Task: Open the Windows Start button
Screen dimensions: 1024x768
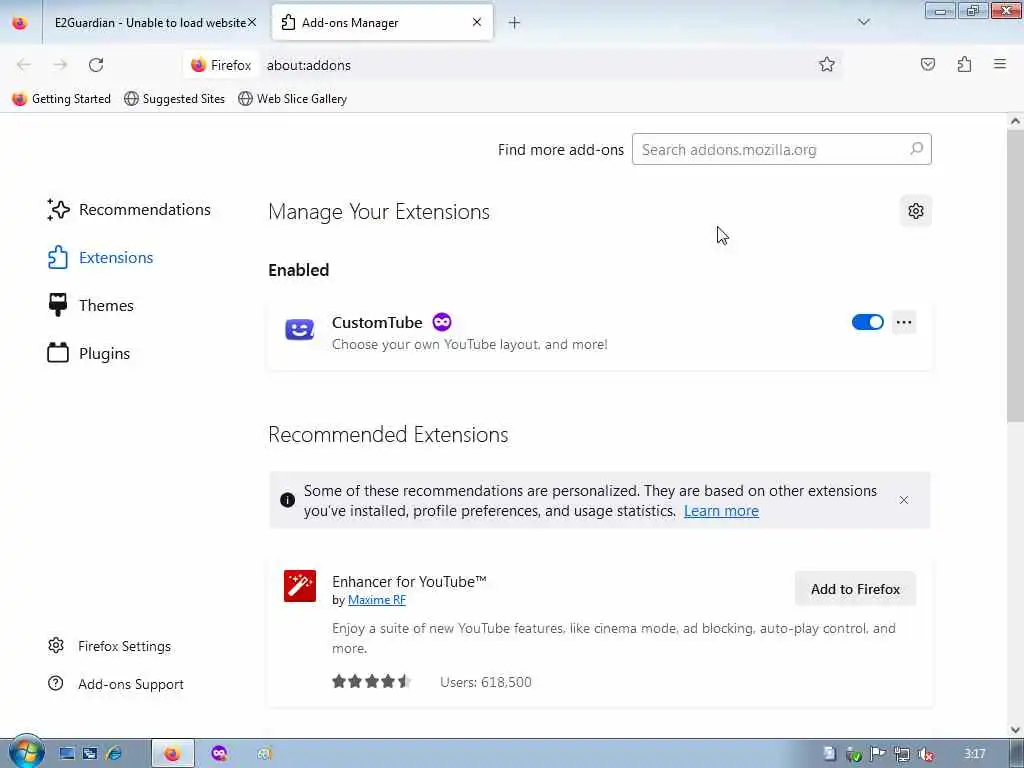Action: (x=26, y=752)
